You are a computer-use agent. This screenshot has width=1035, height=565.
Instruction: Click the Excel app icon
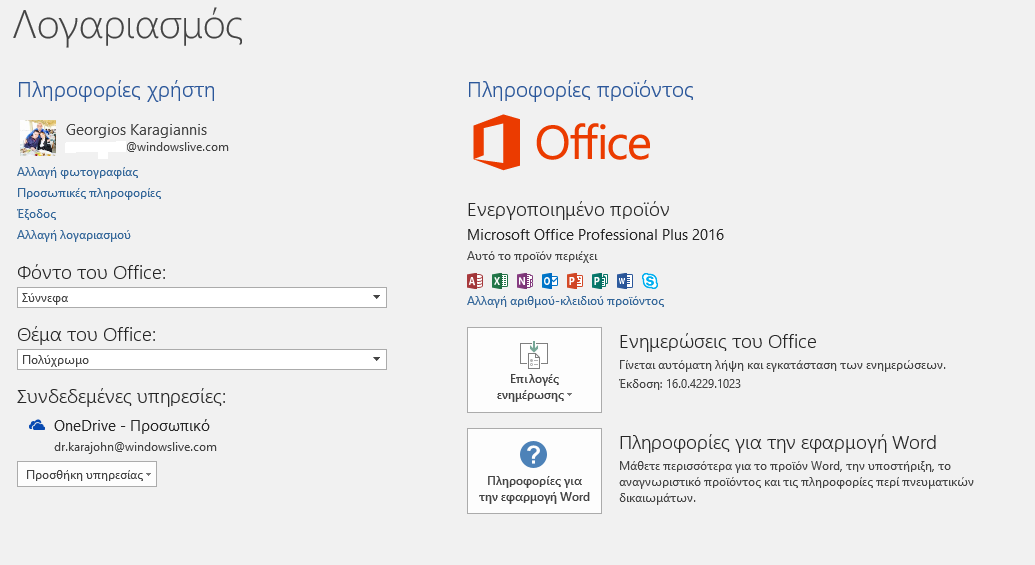[x=500, y=281]
